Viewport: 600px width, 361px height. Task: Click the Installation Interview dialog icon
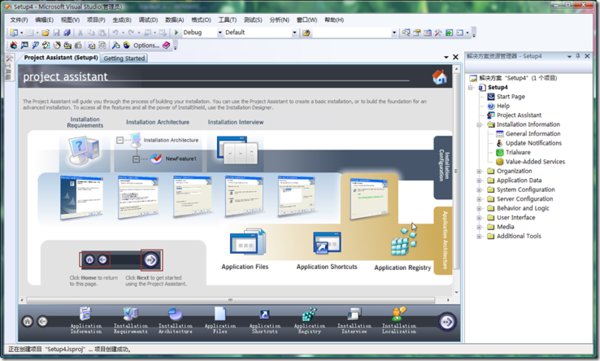coord(237,150)
